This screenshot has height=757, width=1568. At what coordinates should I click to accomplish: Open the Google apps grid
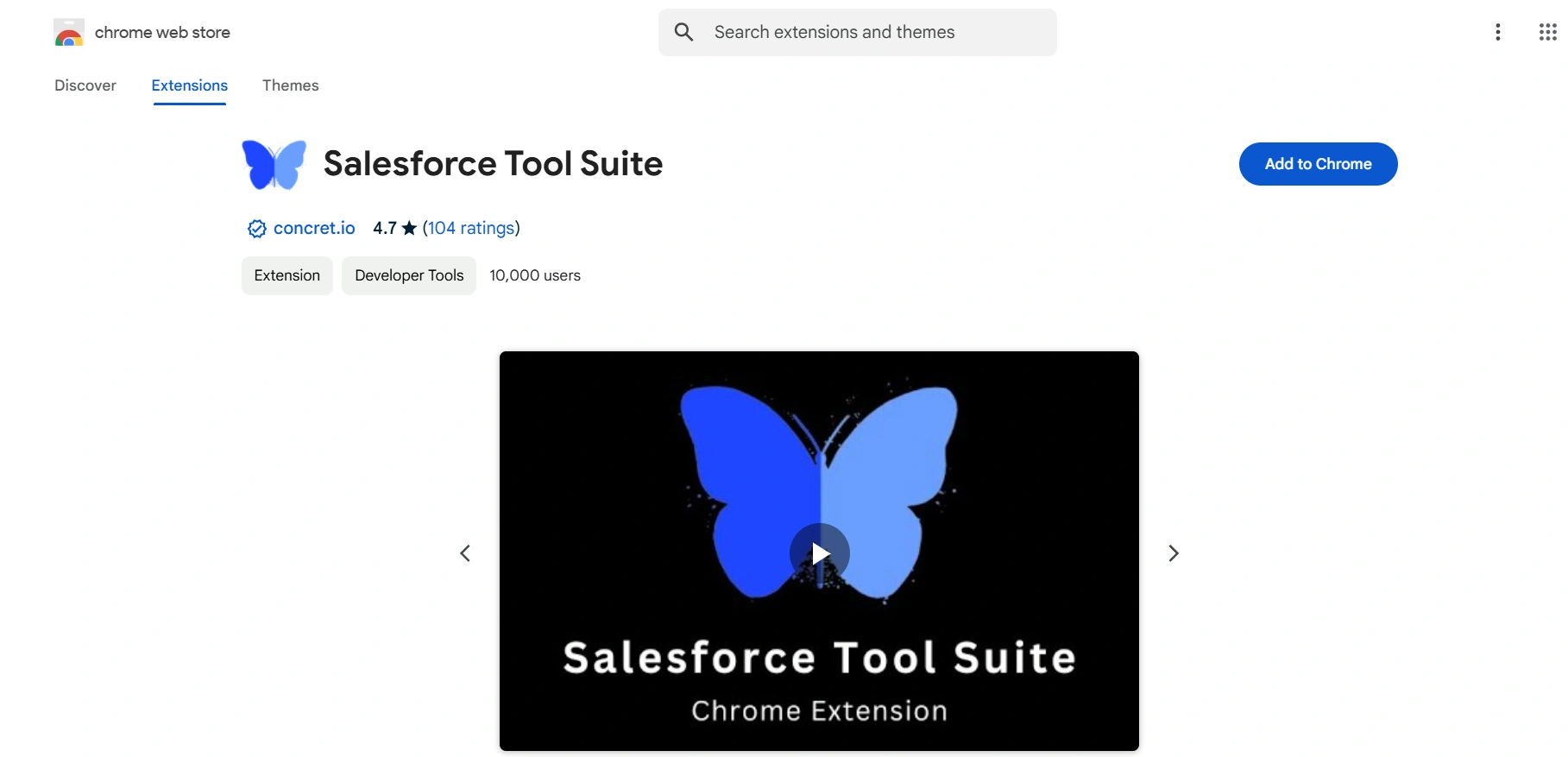pos(1547,33)
